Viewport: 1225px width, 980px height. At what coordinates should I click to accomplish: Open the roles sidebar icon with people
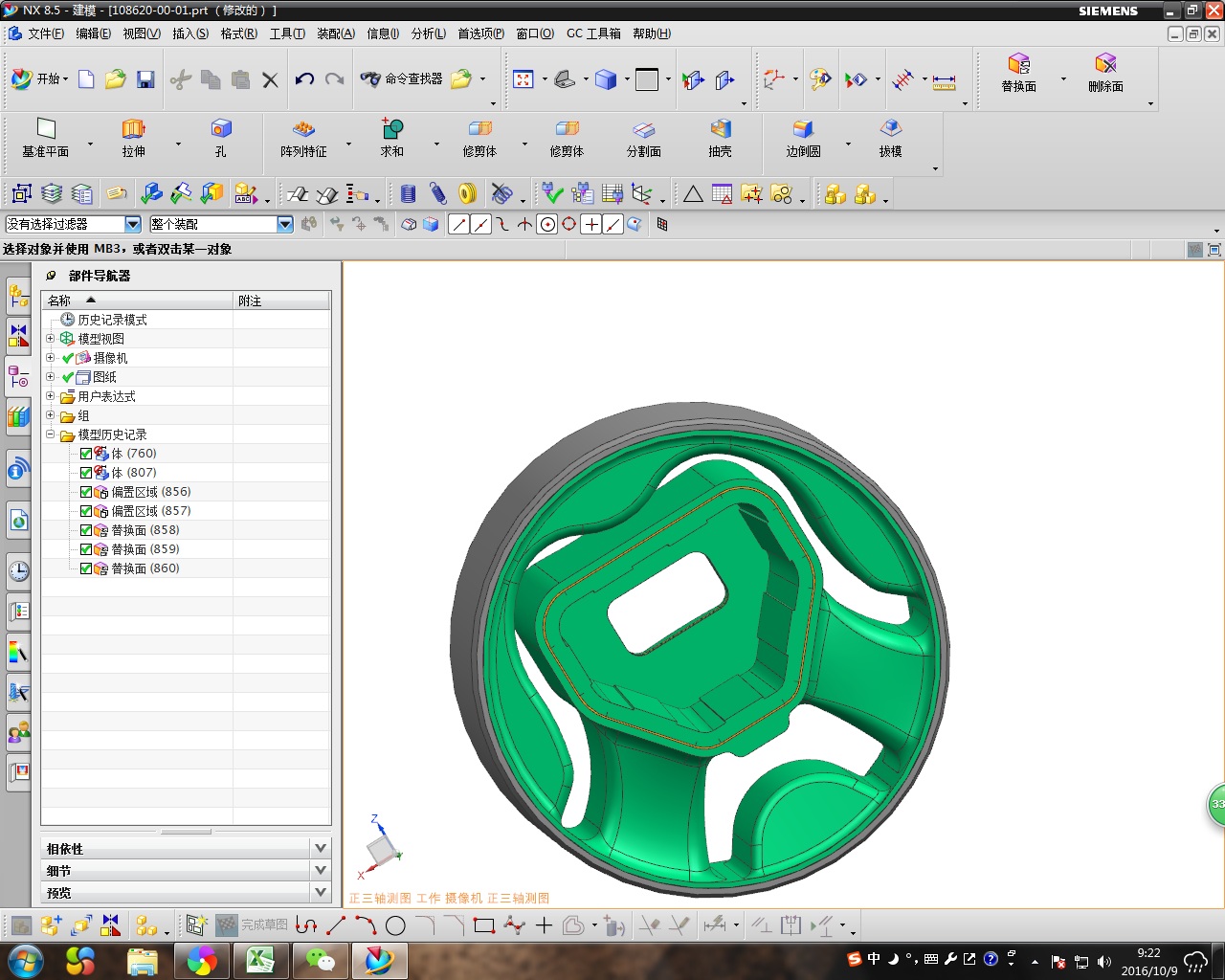tap(18, 733)
